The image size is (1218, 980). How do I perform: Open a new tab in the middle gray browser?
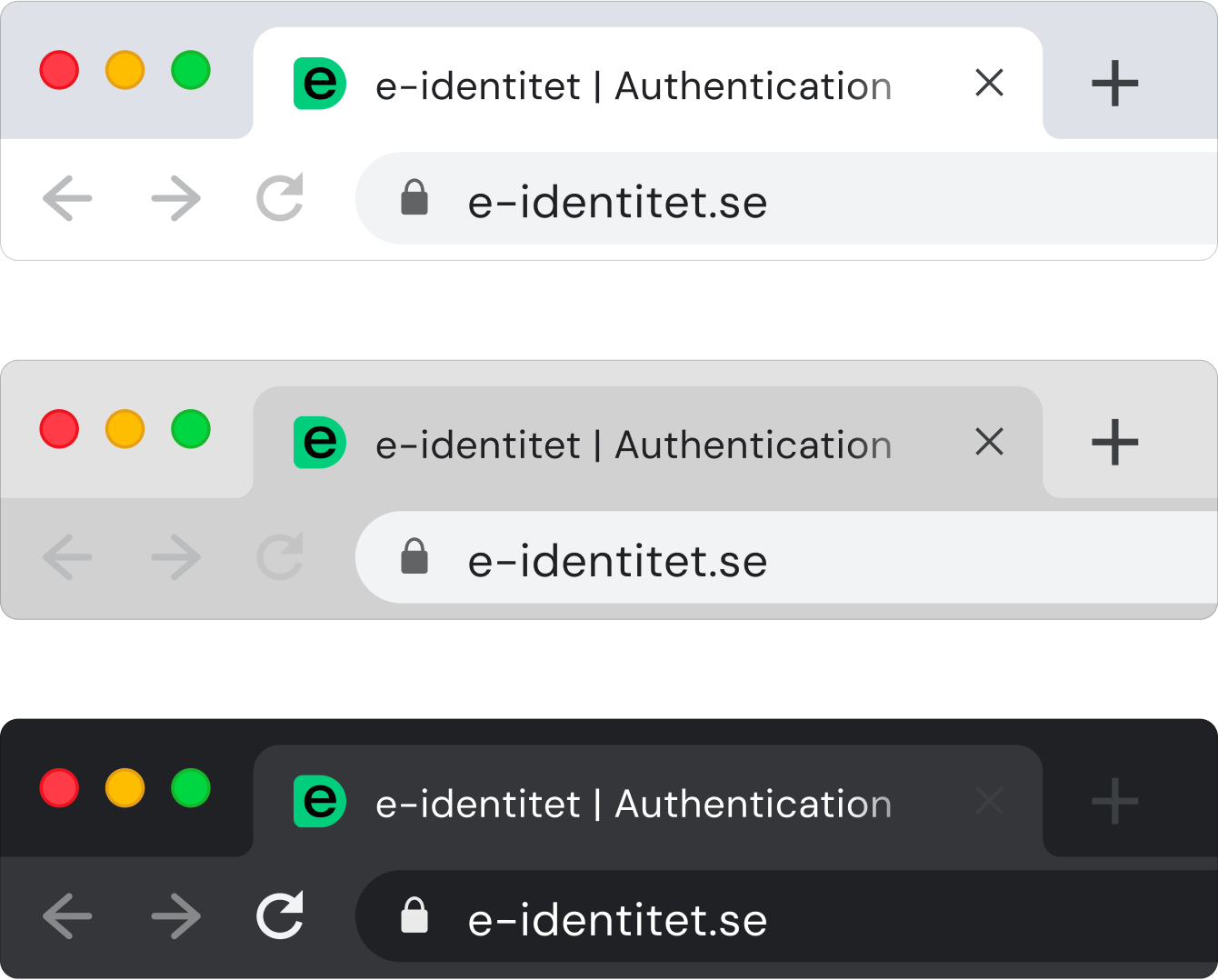tap(1114, 443)
